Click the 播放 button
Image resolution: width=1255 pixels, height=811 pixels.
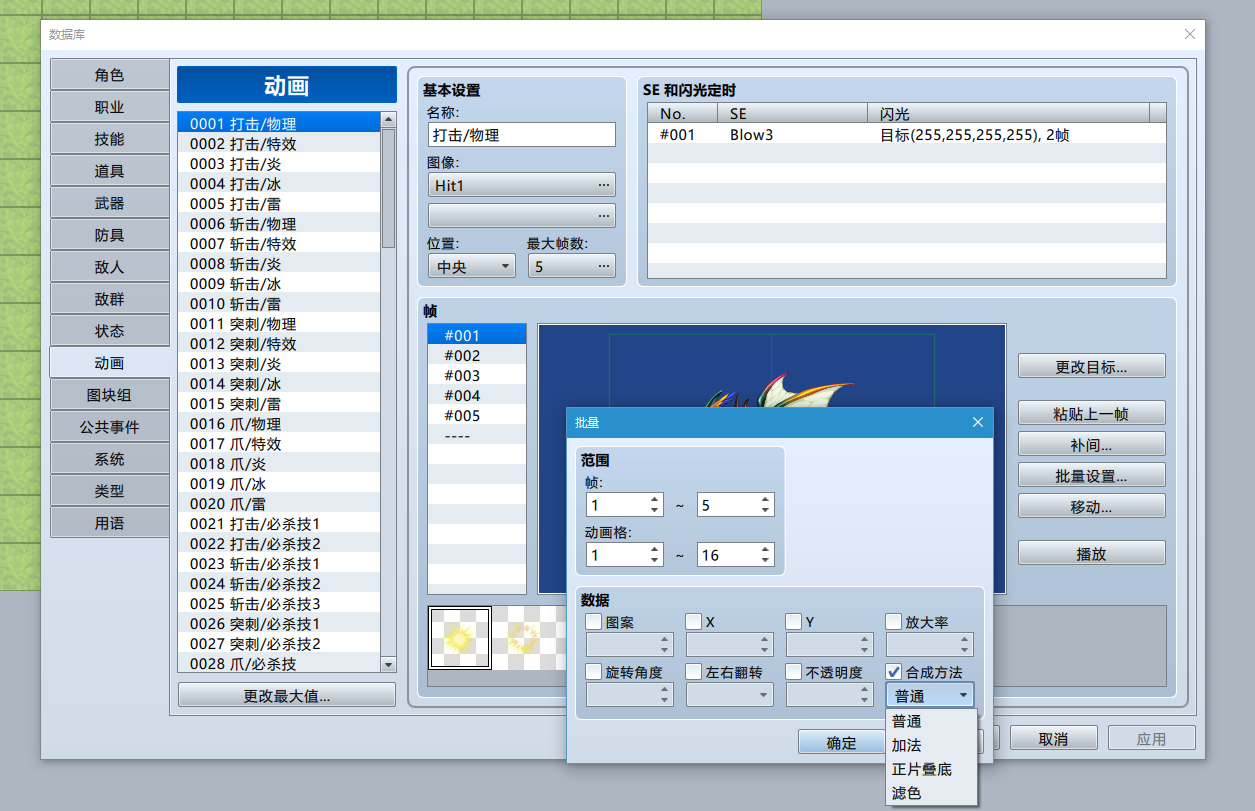[1092, 553]
